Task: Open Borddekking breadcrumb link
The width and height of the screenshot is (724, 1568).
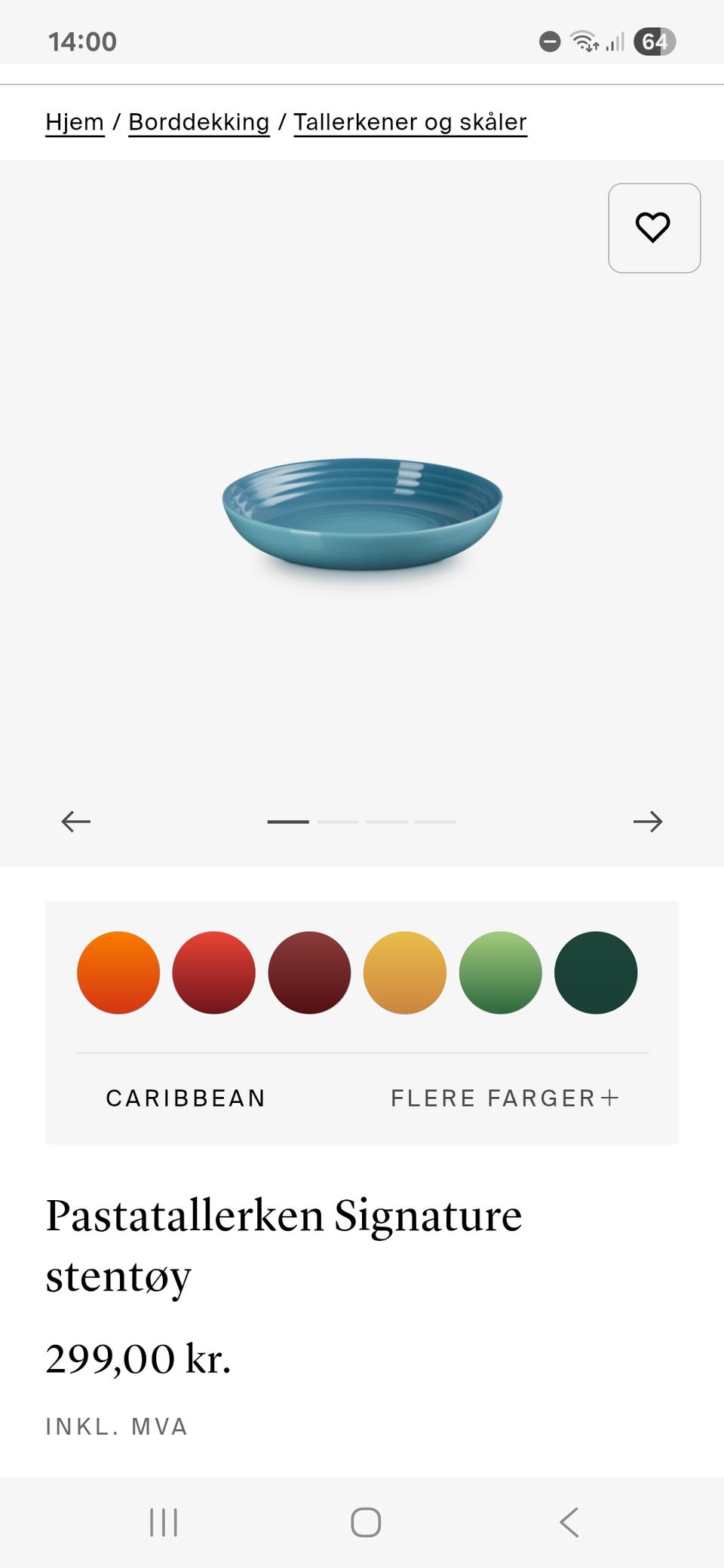Action: [x=199, y=122]
